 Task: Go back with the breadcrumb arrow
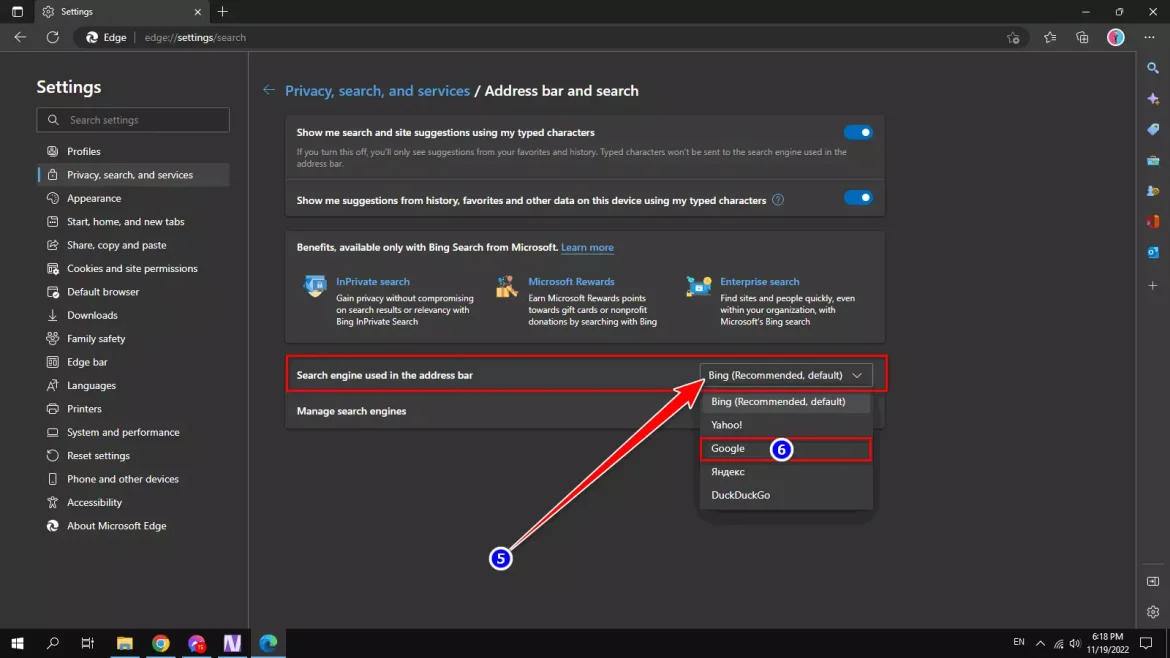tap(269, 90)
